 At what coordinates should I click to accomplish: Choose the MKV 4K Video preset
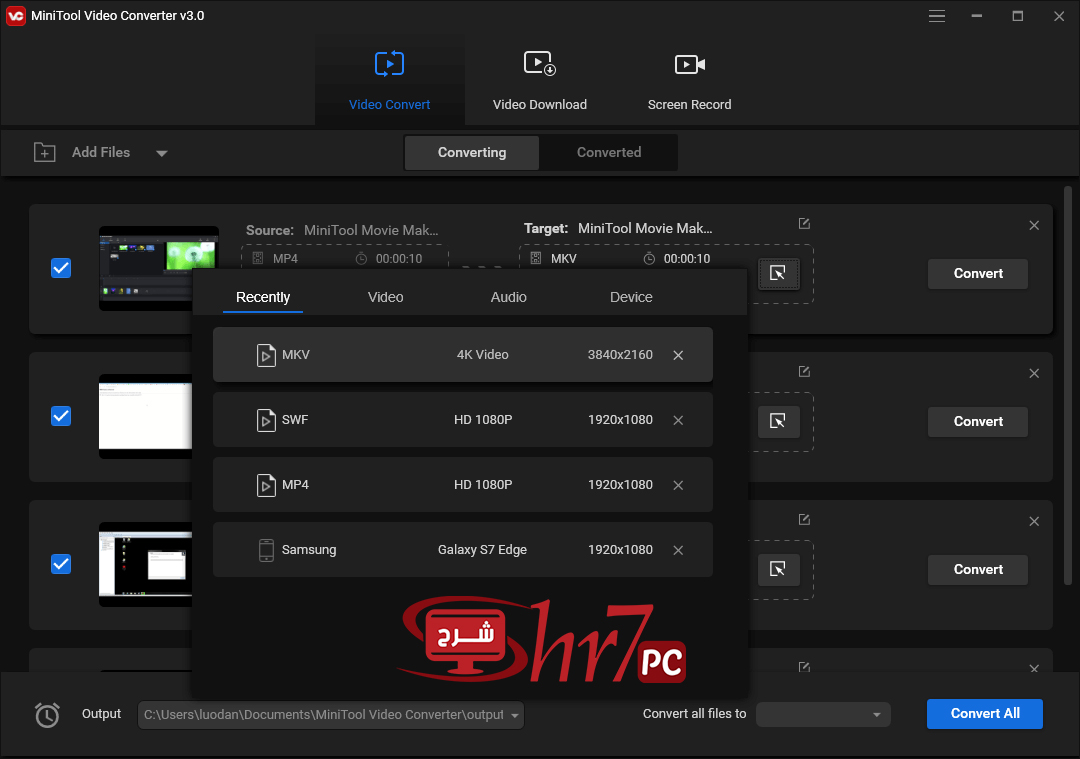click(x=463, y=355)
